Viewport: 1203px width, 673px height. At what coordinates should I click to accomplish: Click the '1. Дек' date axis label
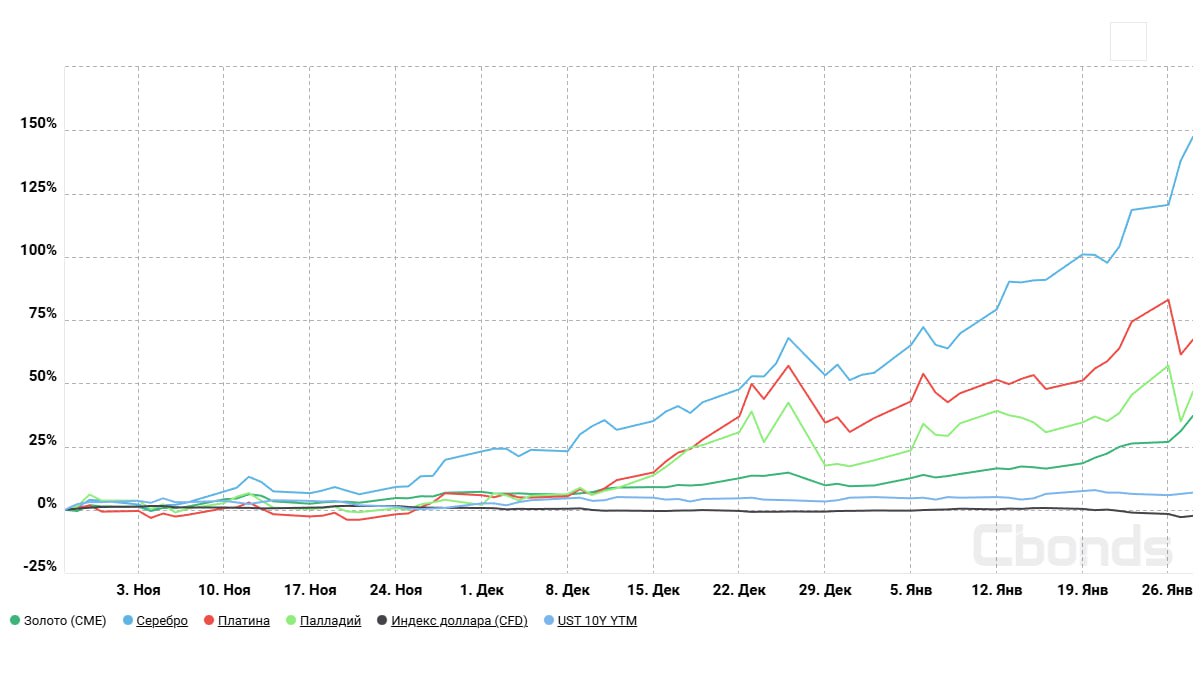(482, 591)
